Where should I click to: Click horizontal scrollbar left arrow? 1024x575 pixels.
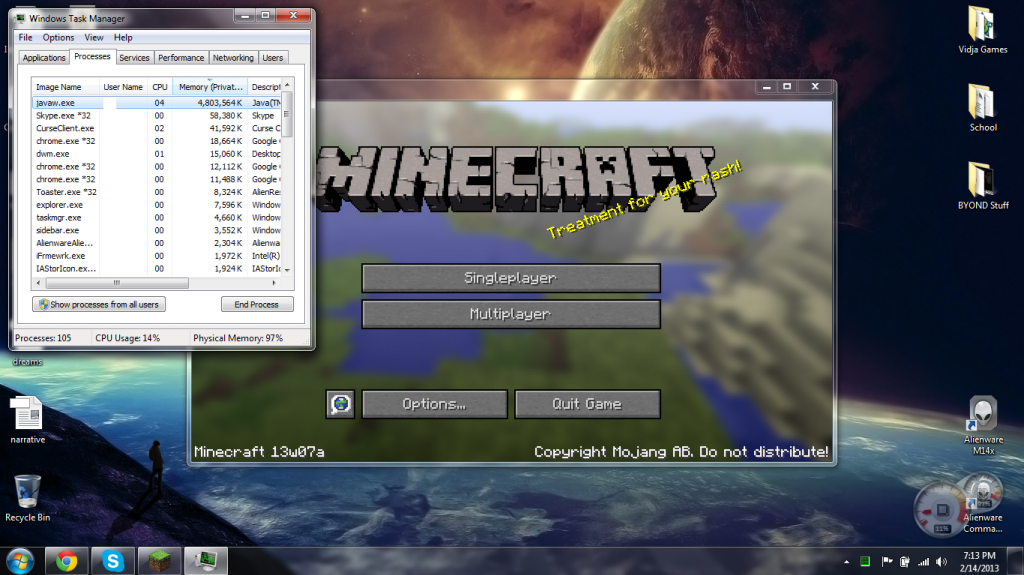pos(39,283)
